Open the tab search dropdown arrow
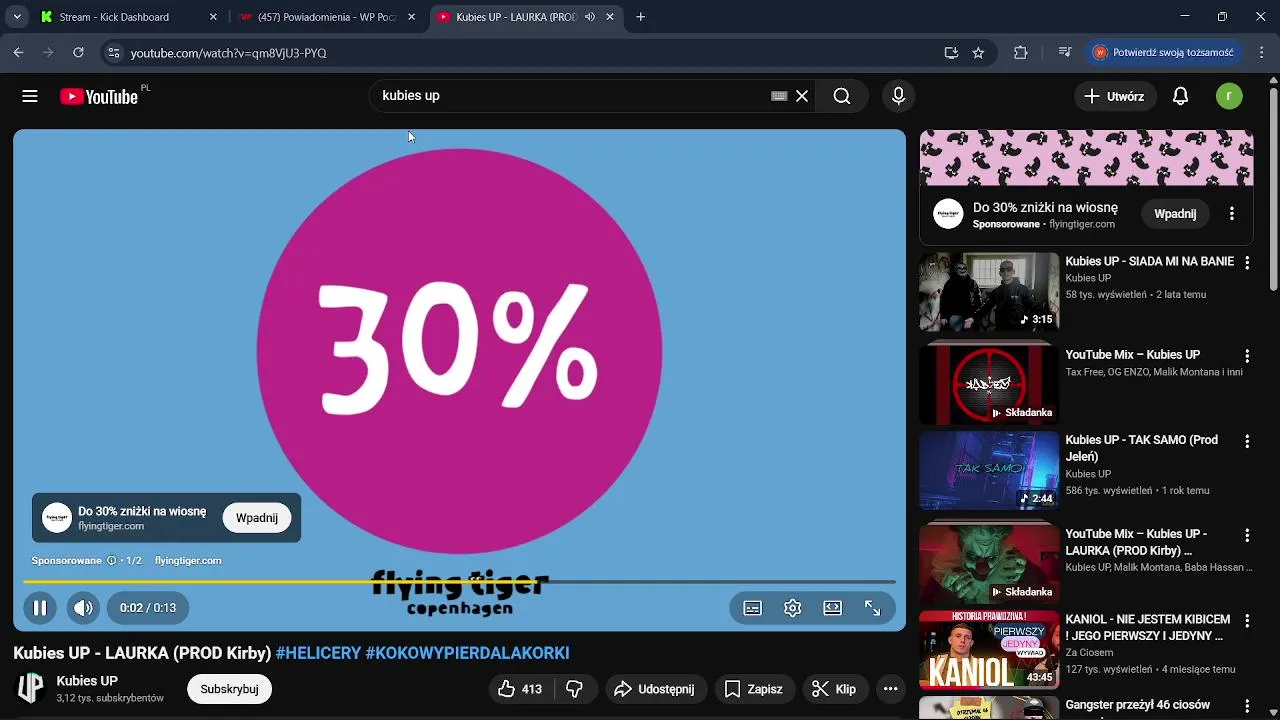Viewport: 1280px width, 720px height. (x=17, y=17)
